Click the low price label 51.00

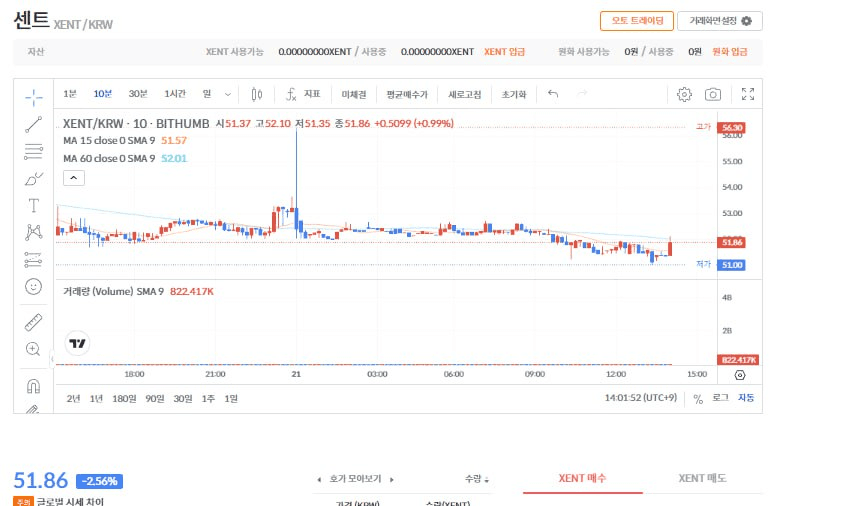731,265
